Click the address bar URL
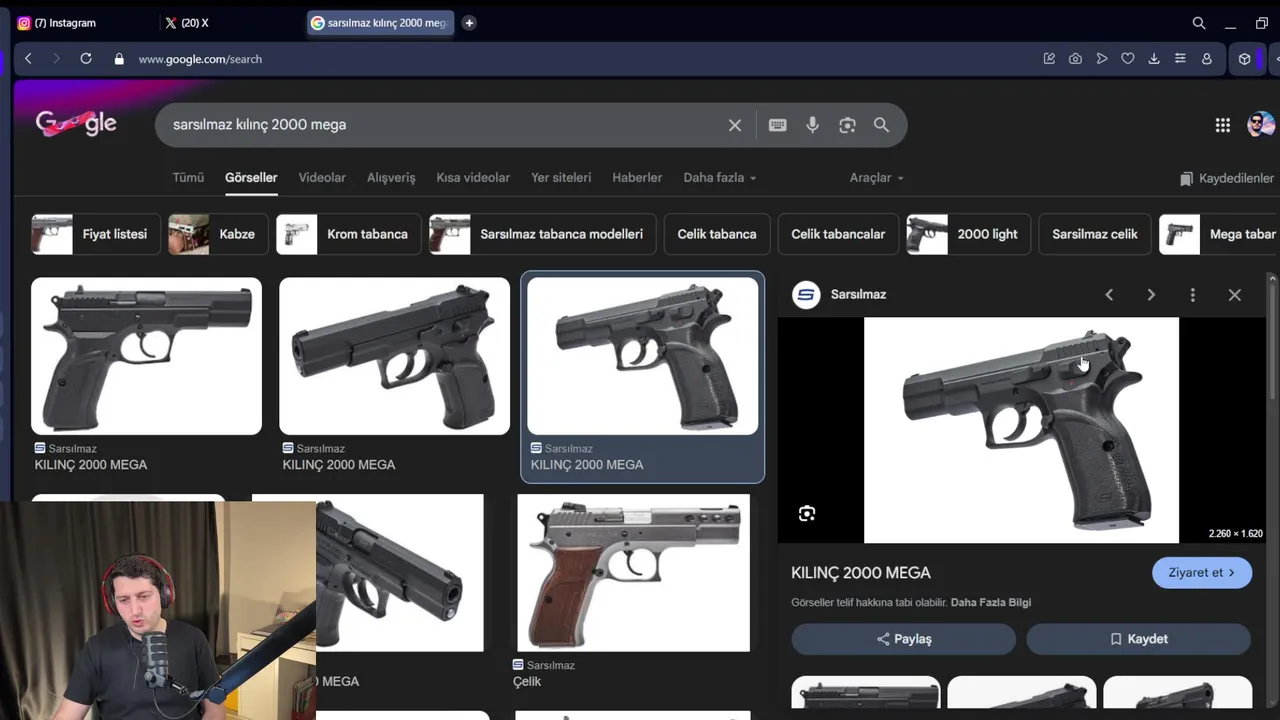Screen dimensions: 1280x720 pyautogui.click(x=200, y=59)
